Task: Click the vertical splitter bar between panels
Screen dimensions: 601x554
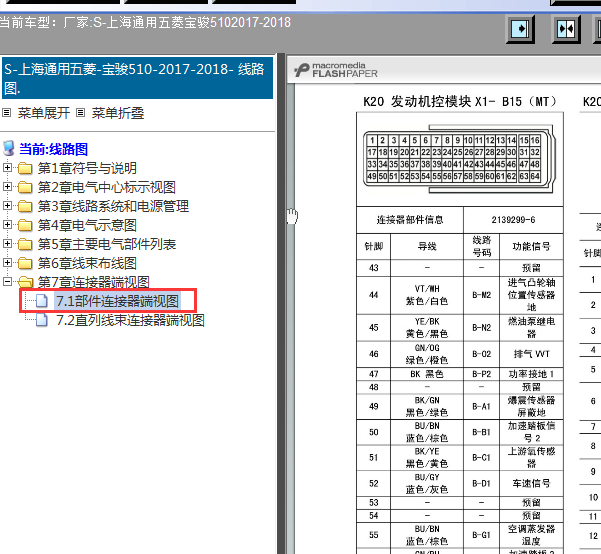Action: pos(281,304)
